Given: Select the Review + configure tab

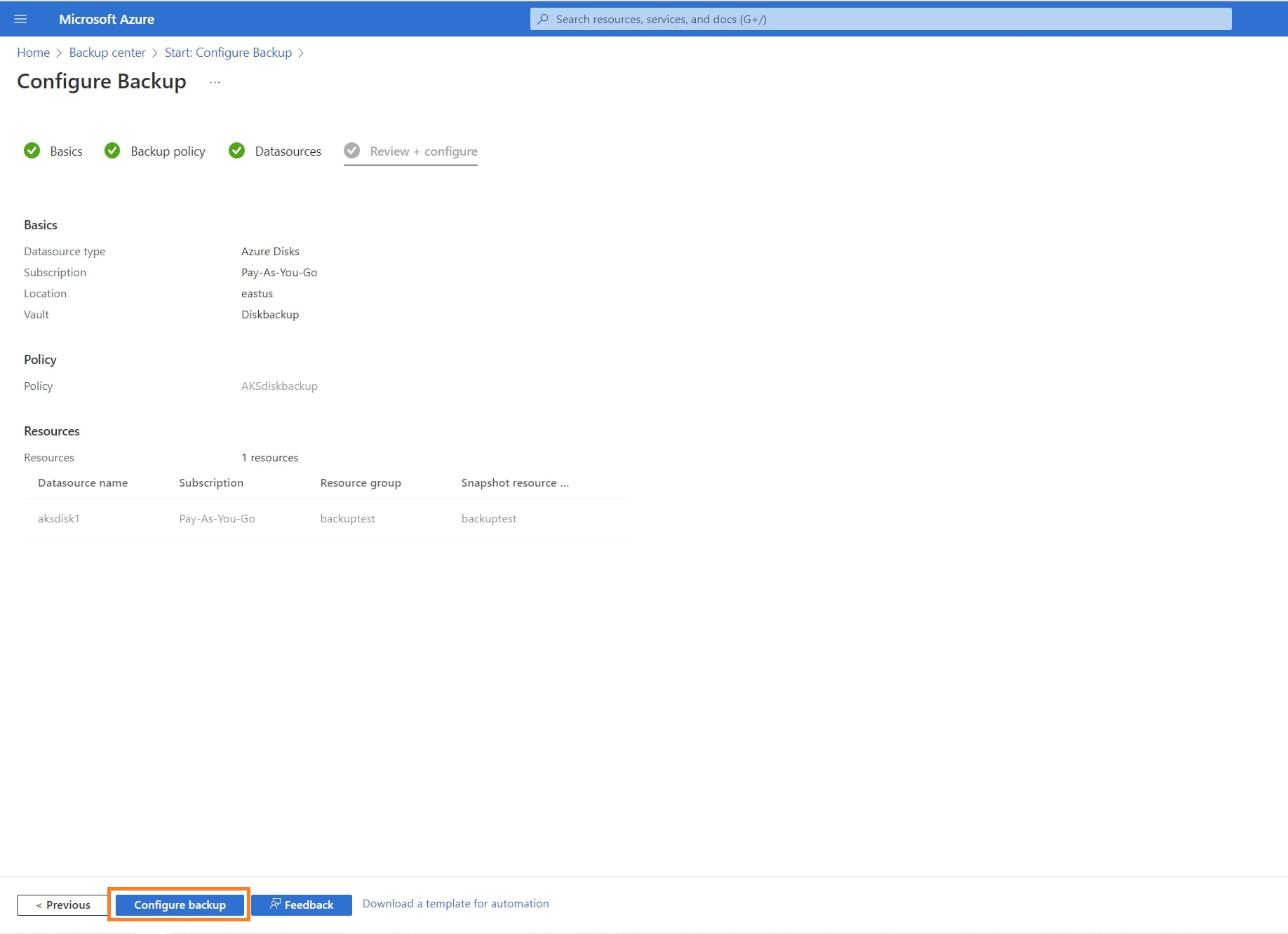Looking at the screenshot, I should [x=423, y=151].
